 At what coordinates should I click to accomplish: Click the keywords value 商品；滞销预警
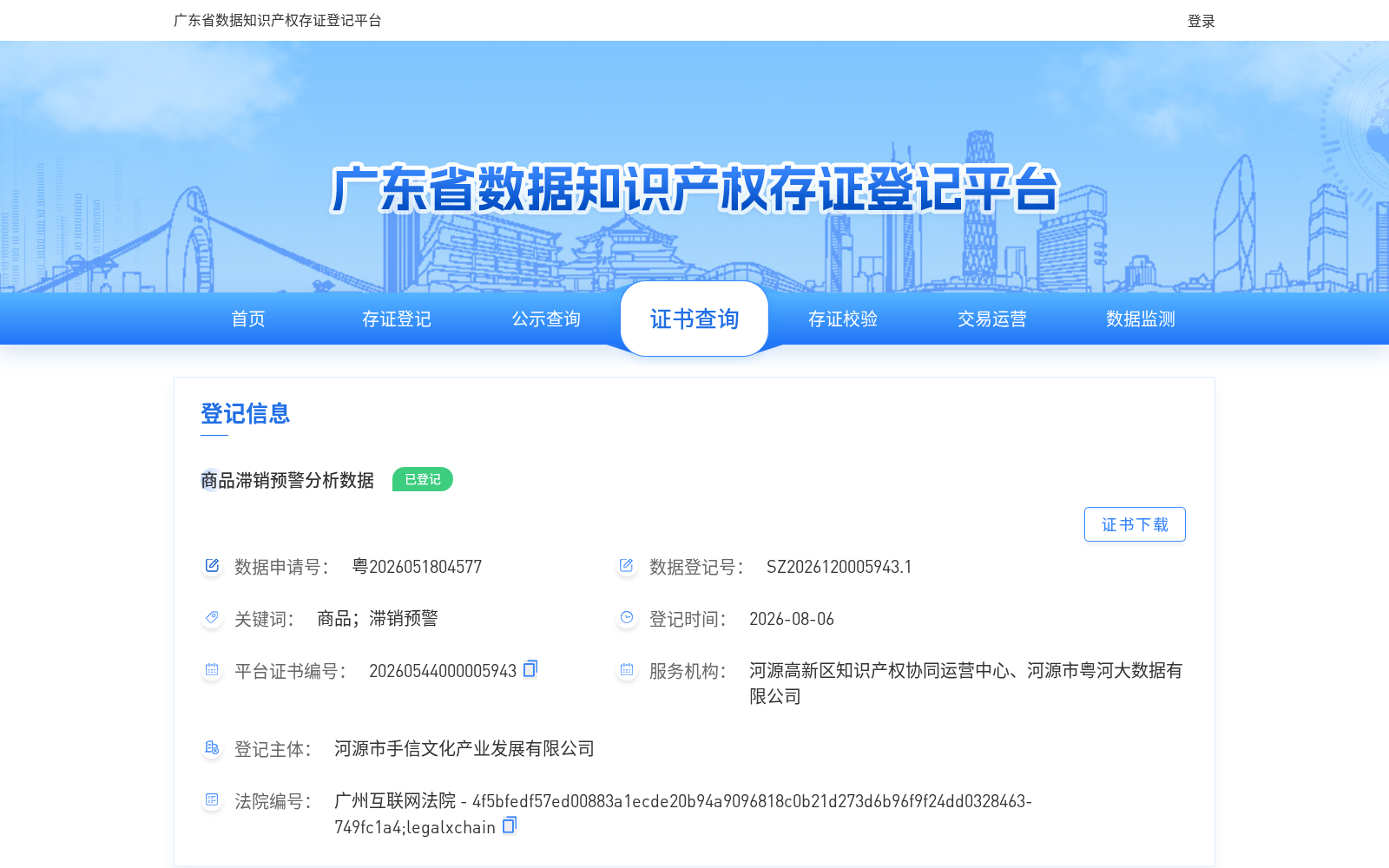[378, 618]
